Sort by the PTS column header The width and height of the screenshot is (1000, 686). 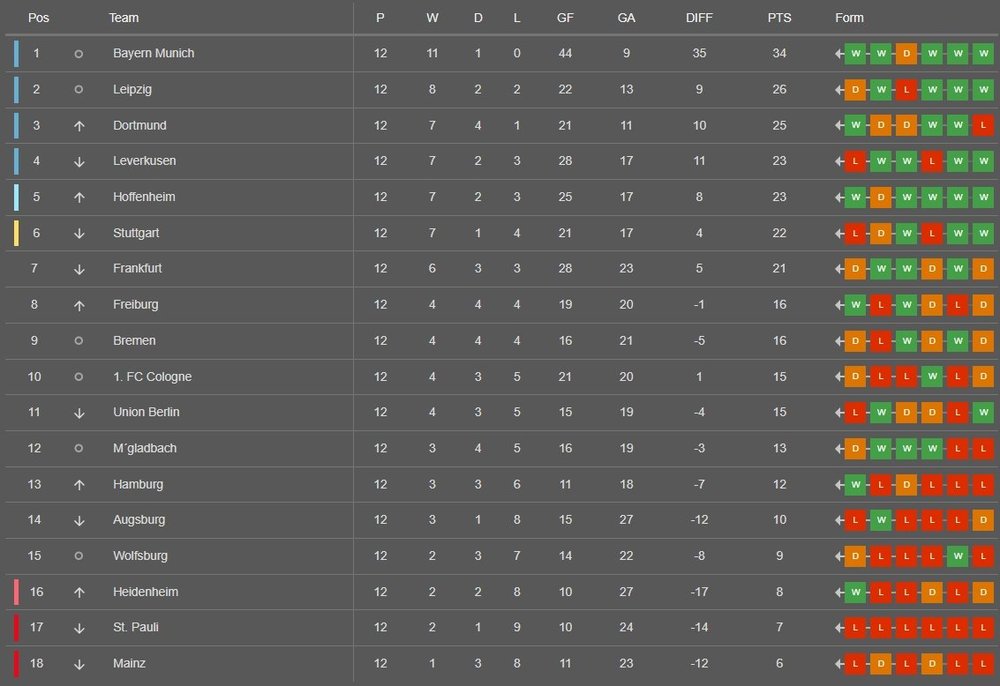pyautogui.click(x=779, y=18)
